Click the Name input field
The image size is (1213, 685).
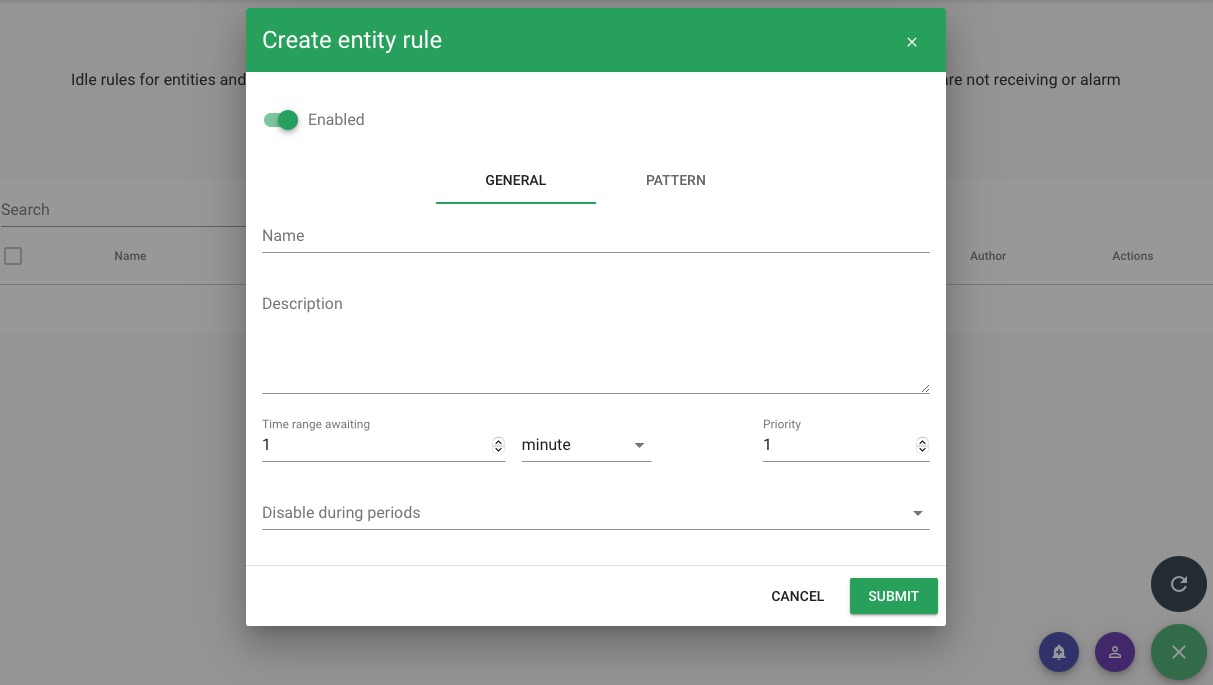point(595,236)
